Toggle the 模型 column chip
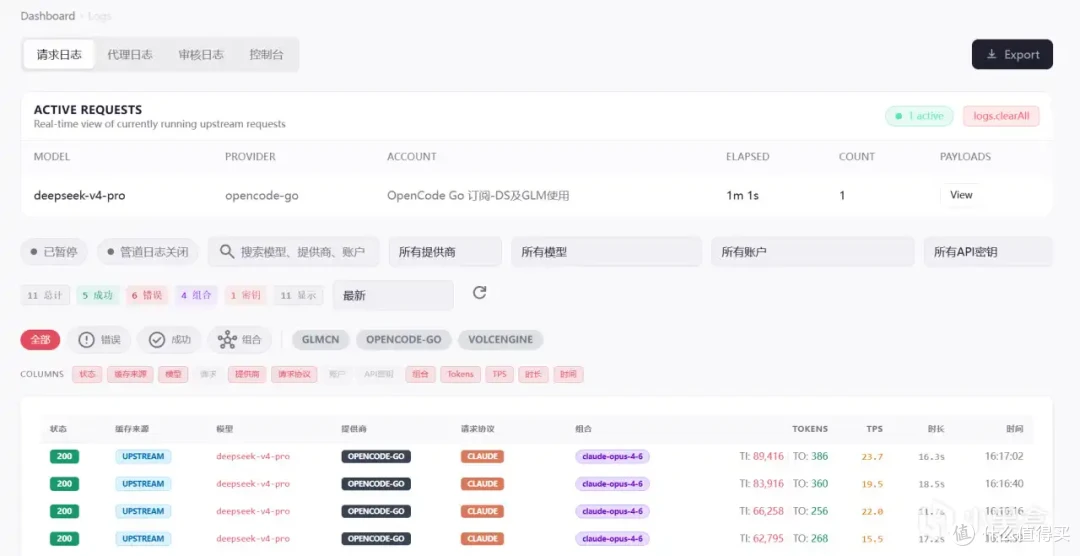The image size is (1080, 556). point(173,374)
